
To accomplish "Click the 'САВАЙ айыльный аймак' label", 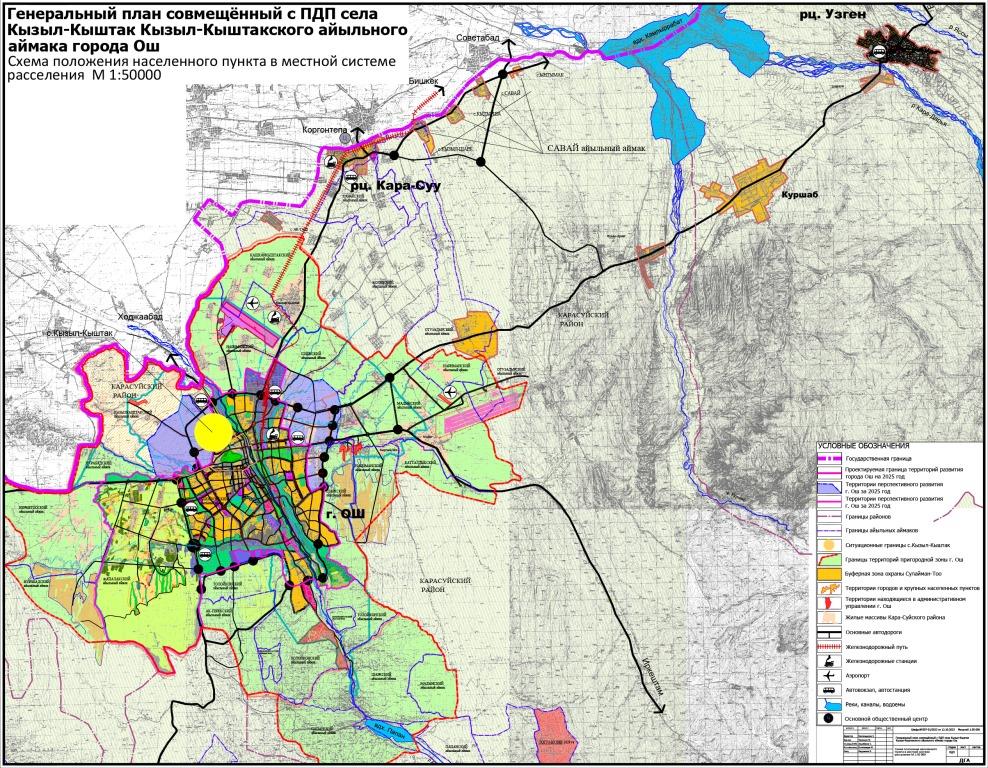I will [x=595, y=148].
